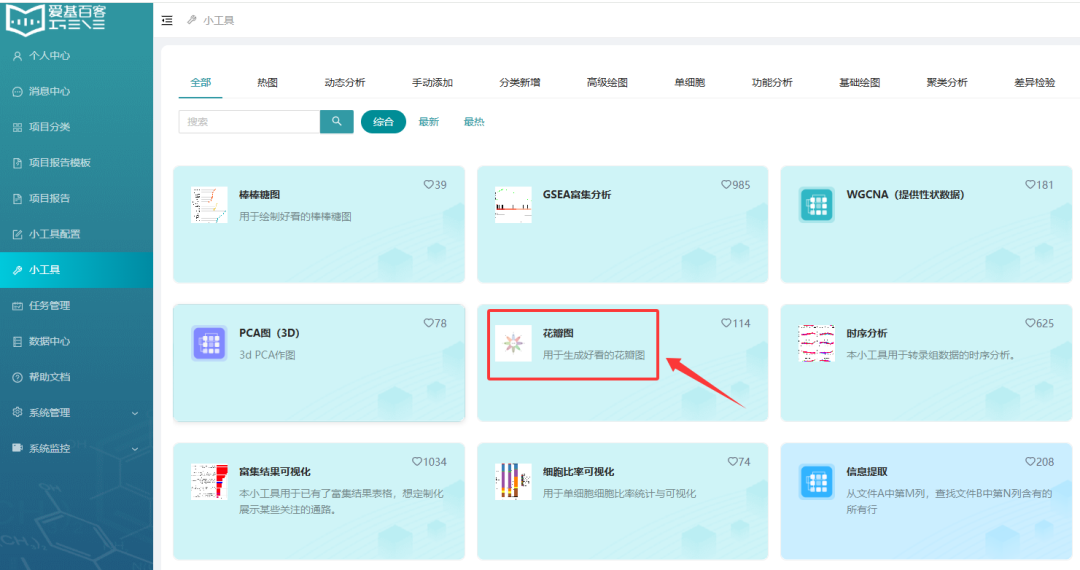The height and width of the screenshot is (570, 1080).
Task: Open the 花瓣图 flower thumbnail
Action: tap(513, 343)
